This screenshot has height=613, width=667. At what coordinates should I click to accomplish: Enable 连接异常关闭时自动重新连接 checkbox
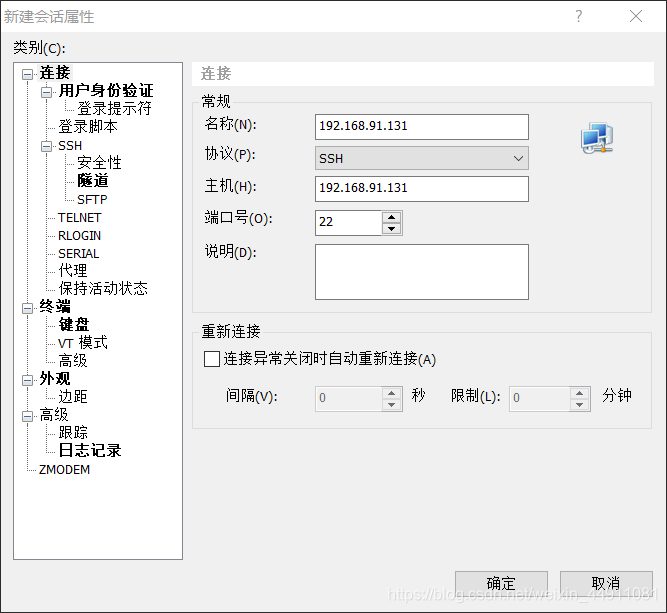pyautogui.click(x=212, y=359)
